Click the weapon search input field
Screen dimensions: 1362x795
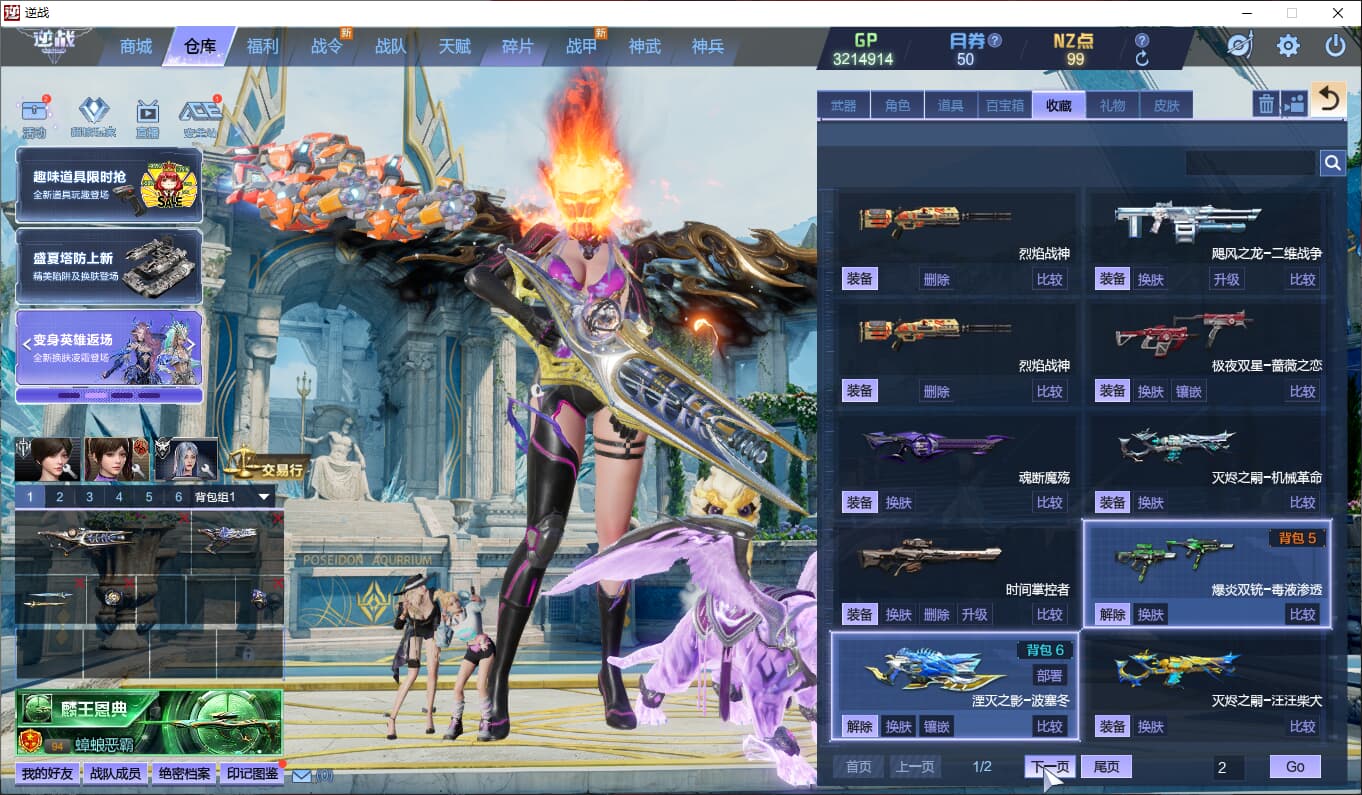pyautogui.click(x=1251, y=163)
